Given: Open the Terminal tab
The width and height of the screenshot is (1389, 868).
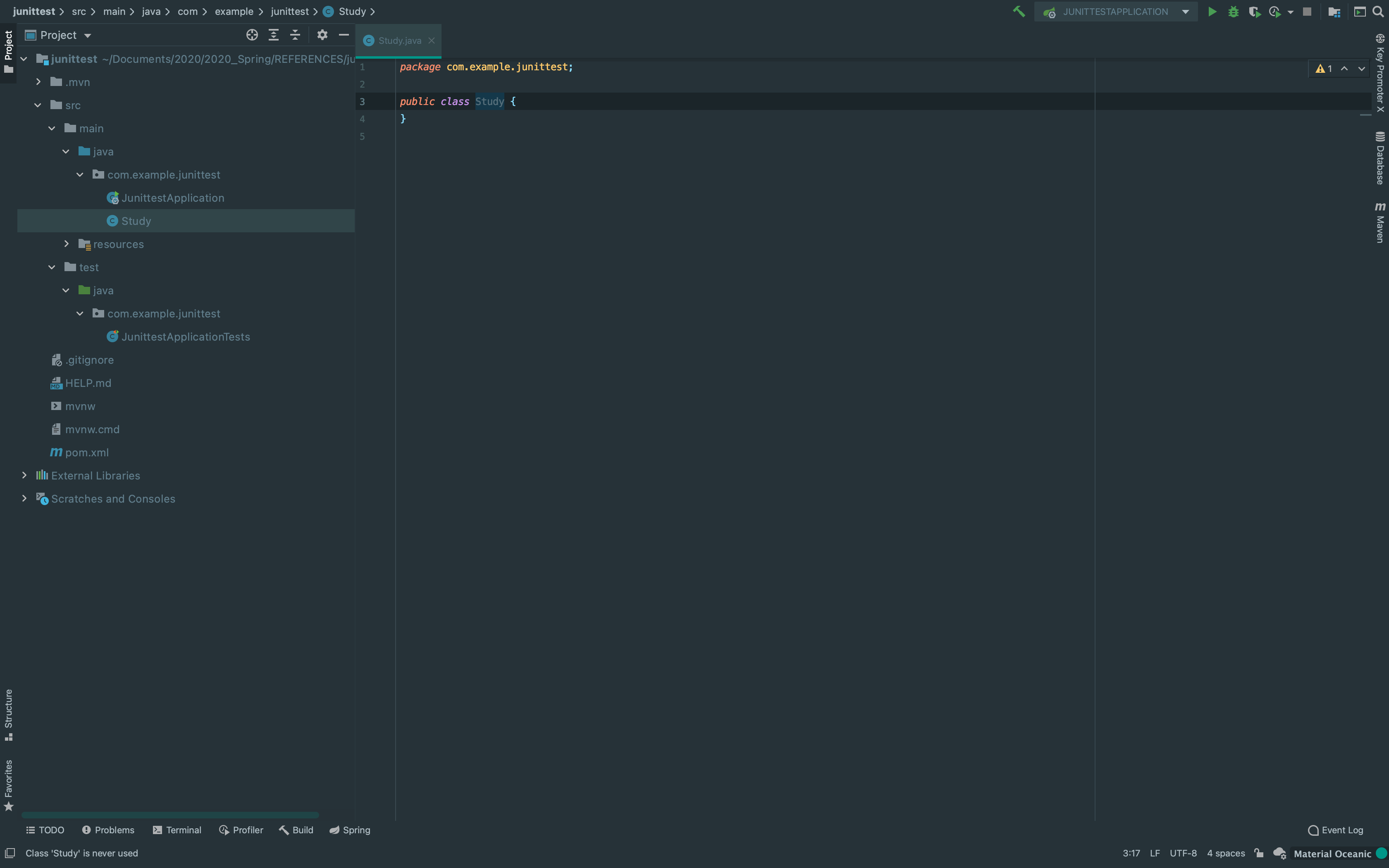Looking at the screenshot, I should point(177,830).
